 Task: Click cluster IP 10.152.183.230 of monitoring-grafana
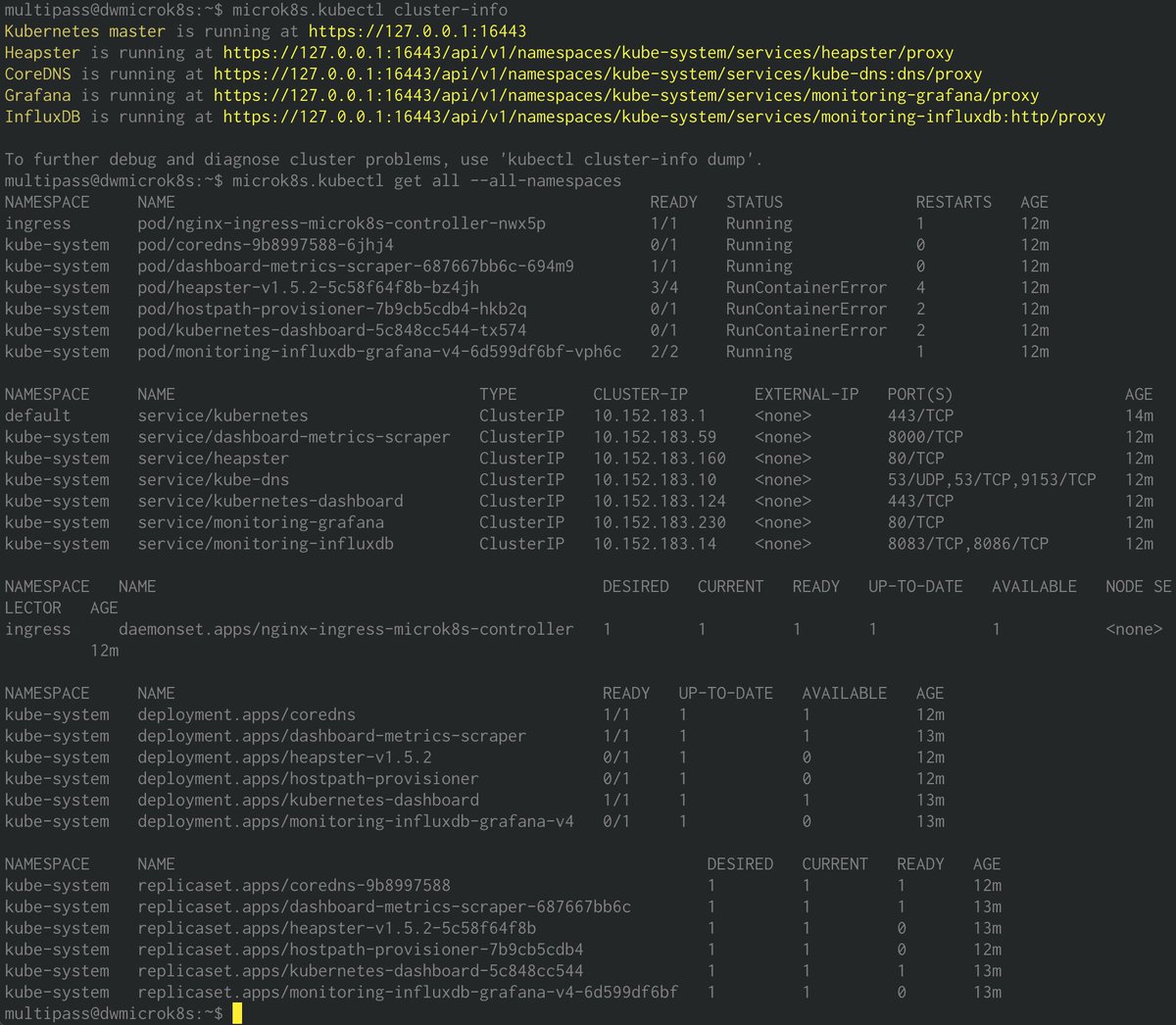click(660, 523)
